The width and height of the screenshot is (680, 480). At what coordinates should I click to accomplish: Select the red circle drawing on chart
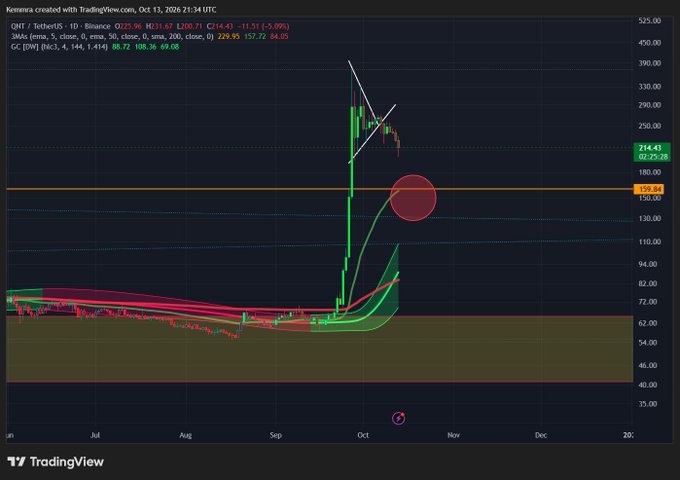click(x=413, y=198)
